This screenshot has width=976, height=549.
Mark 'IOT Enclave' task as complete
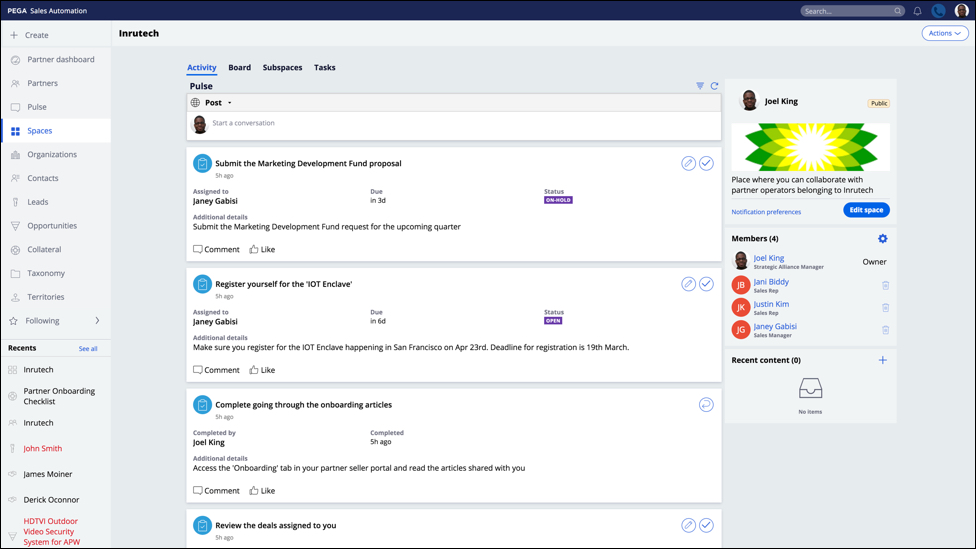tap(706, 284)
